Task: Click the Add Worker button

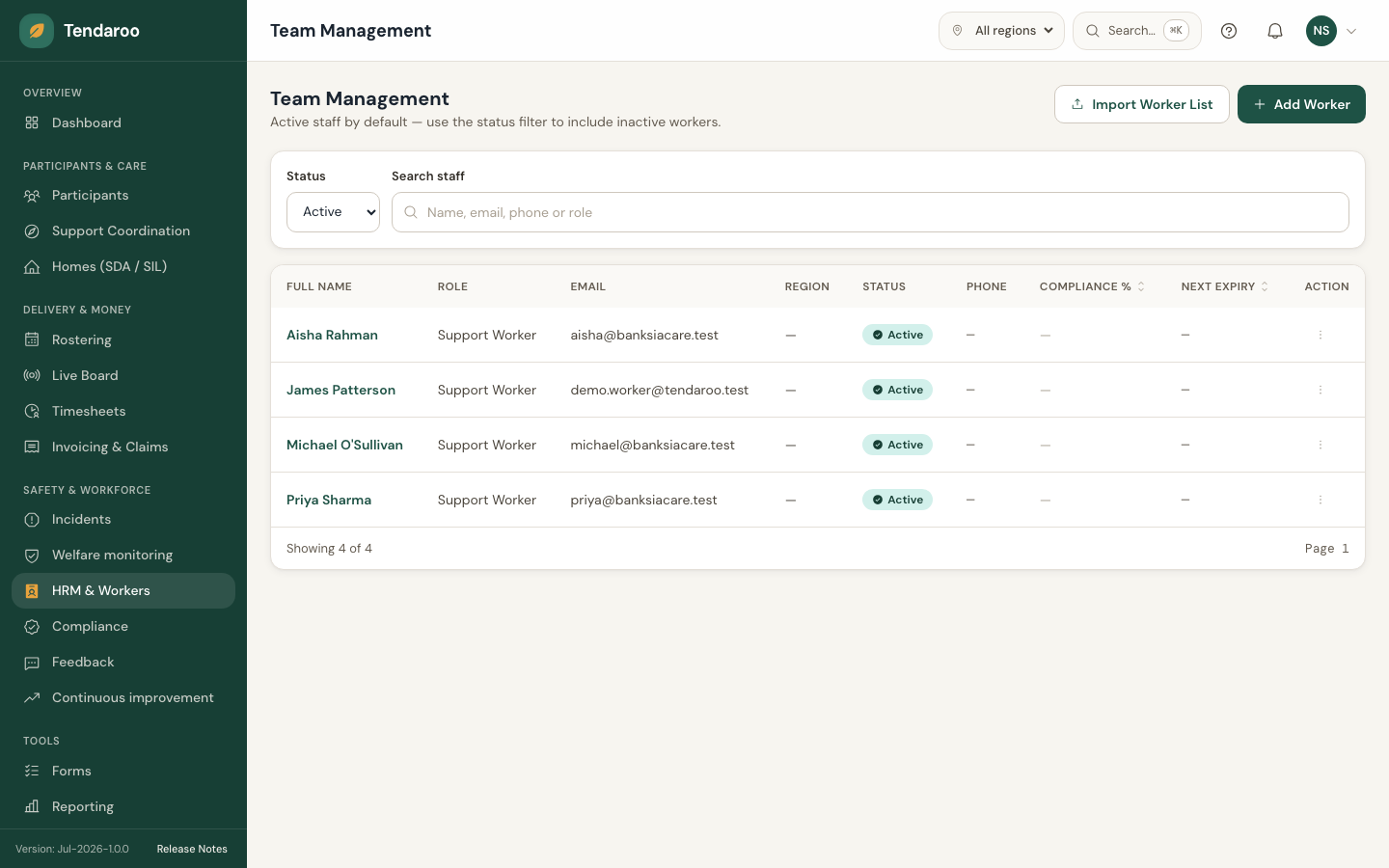Action: click(1301, 104)
